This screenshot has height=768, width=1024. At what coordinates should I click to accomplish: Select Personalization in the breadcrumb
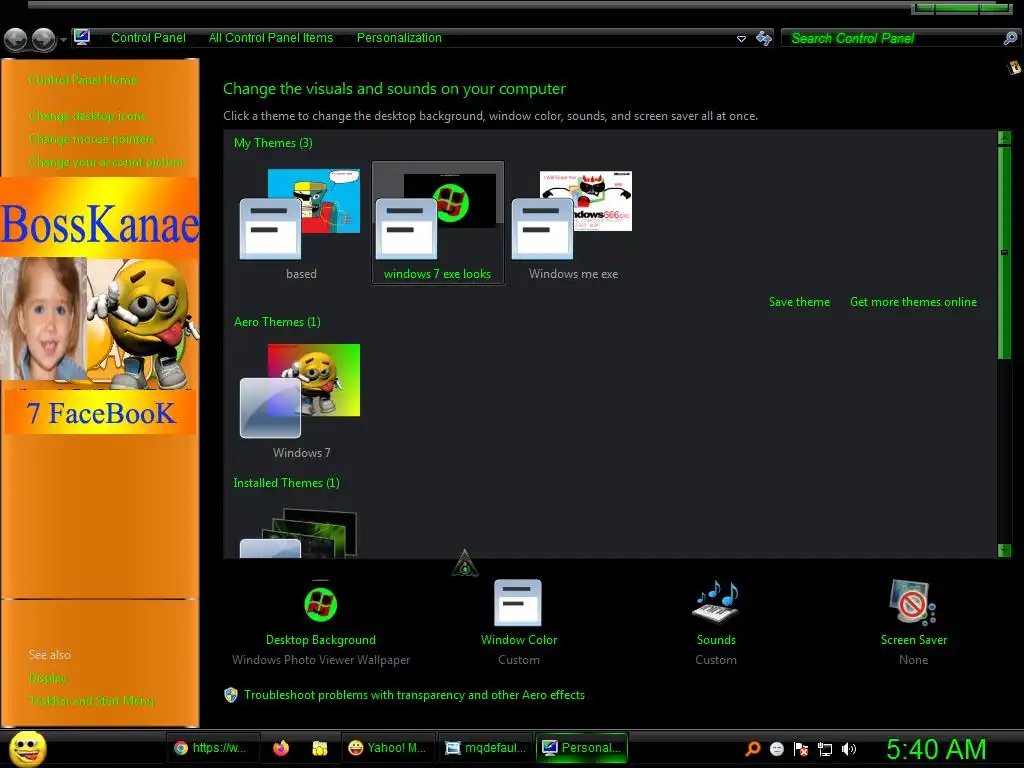point(399,38)
